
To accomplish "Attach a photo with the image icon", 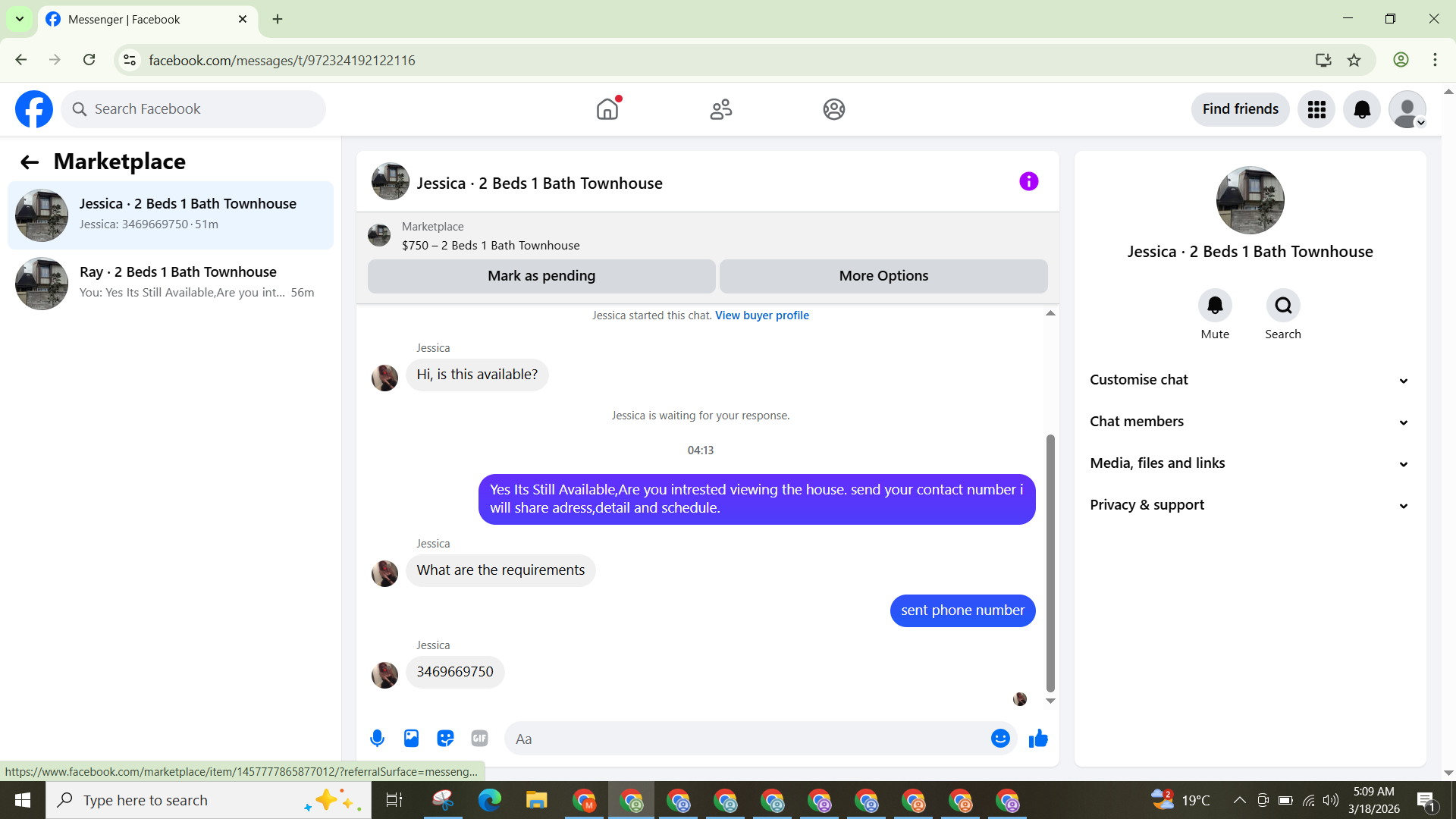I will (x=411, y=739).
